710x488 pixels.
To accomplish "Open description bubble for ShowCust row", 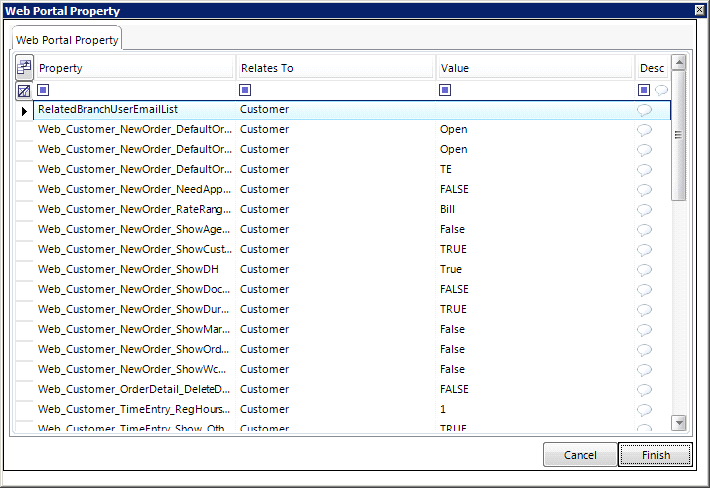I will point(644,249).
